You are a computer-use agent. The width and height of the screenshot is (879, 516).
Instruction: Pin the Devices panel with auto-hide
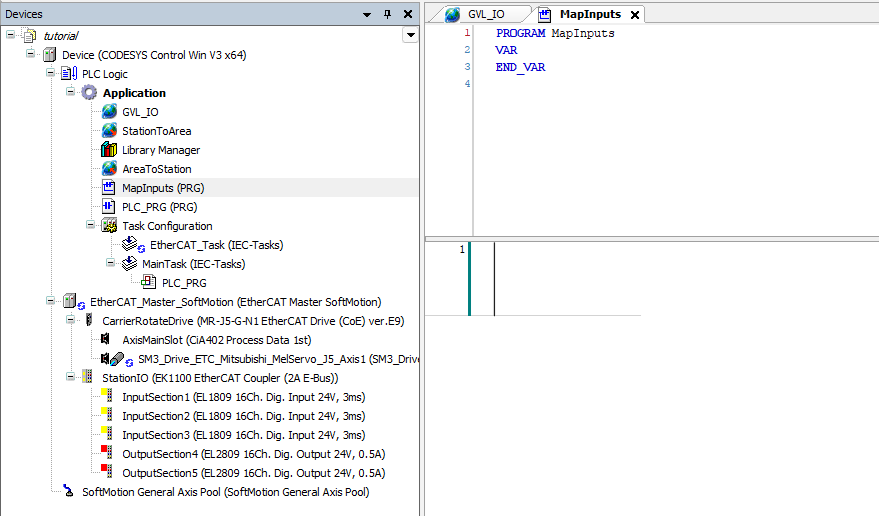[x=387, y=14]
